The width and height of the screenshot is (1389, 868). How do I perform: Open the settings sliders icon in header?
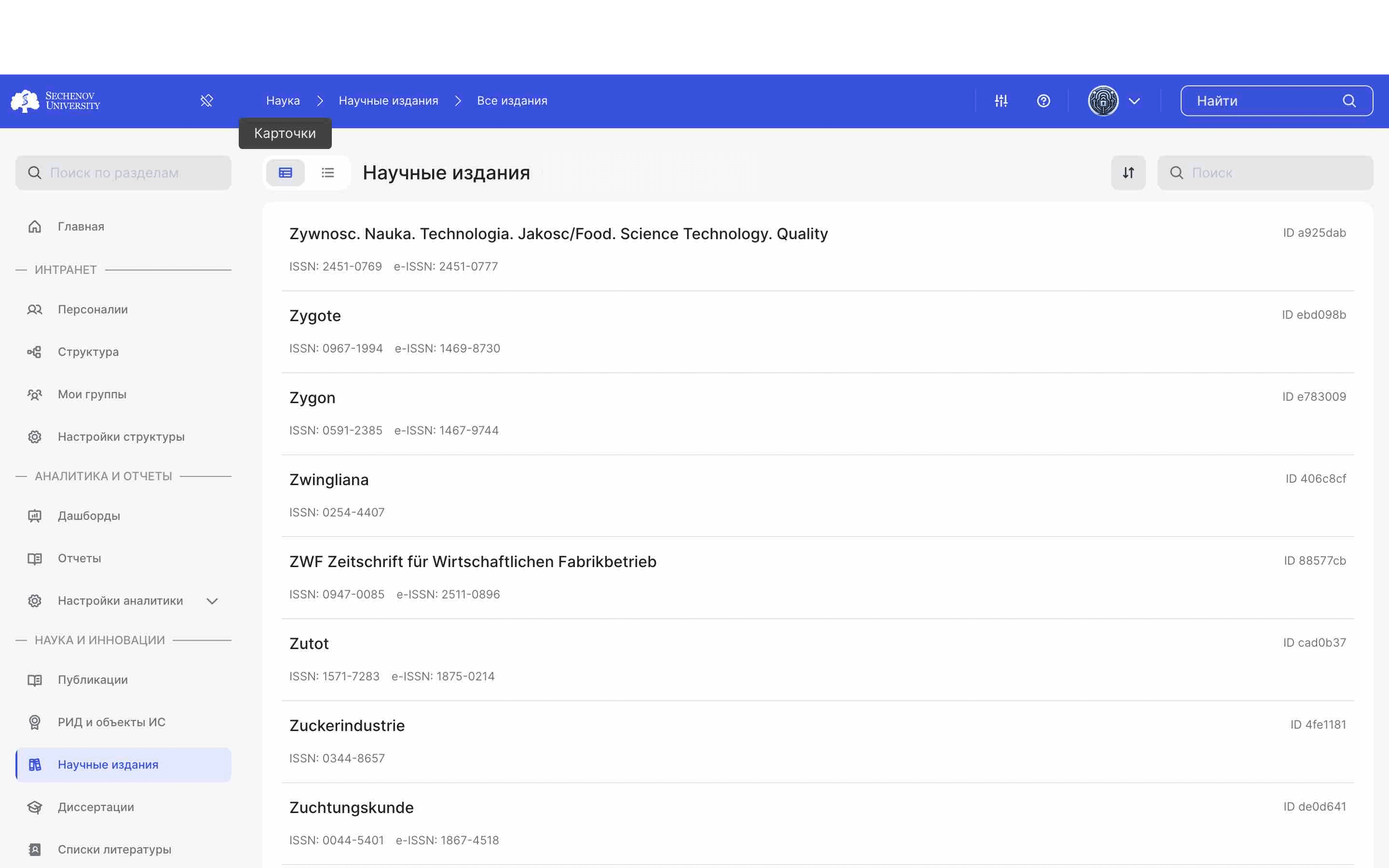[1001, 101]
